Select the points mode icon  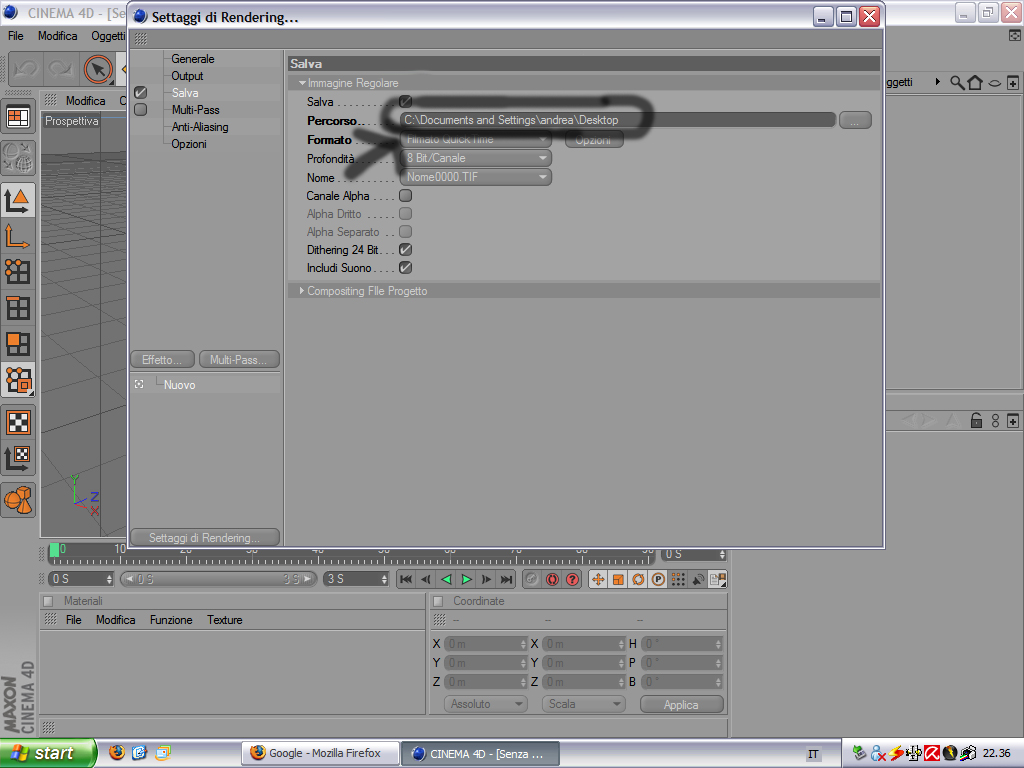pos(18,271)
